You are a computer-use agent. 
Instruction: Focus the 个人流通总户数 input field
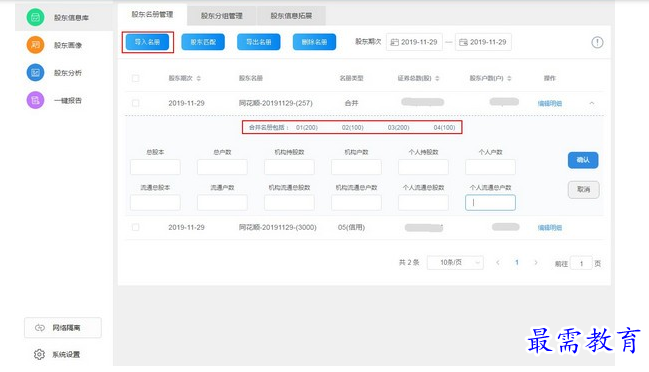[x=490, y=203]
